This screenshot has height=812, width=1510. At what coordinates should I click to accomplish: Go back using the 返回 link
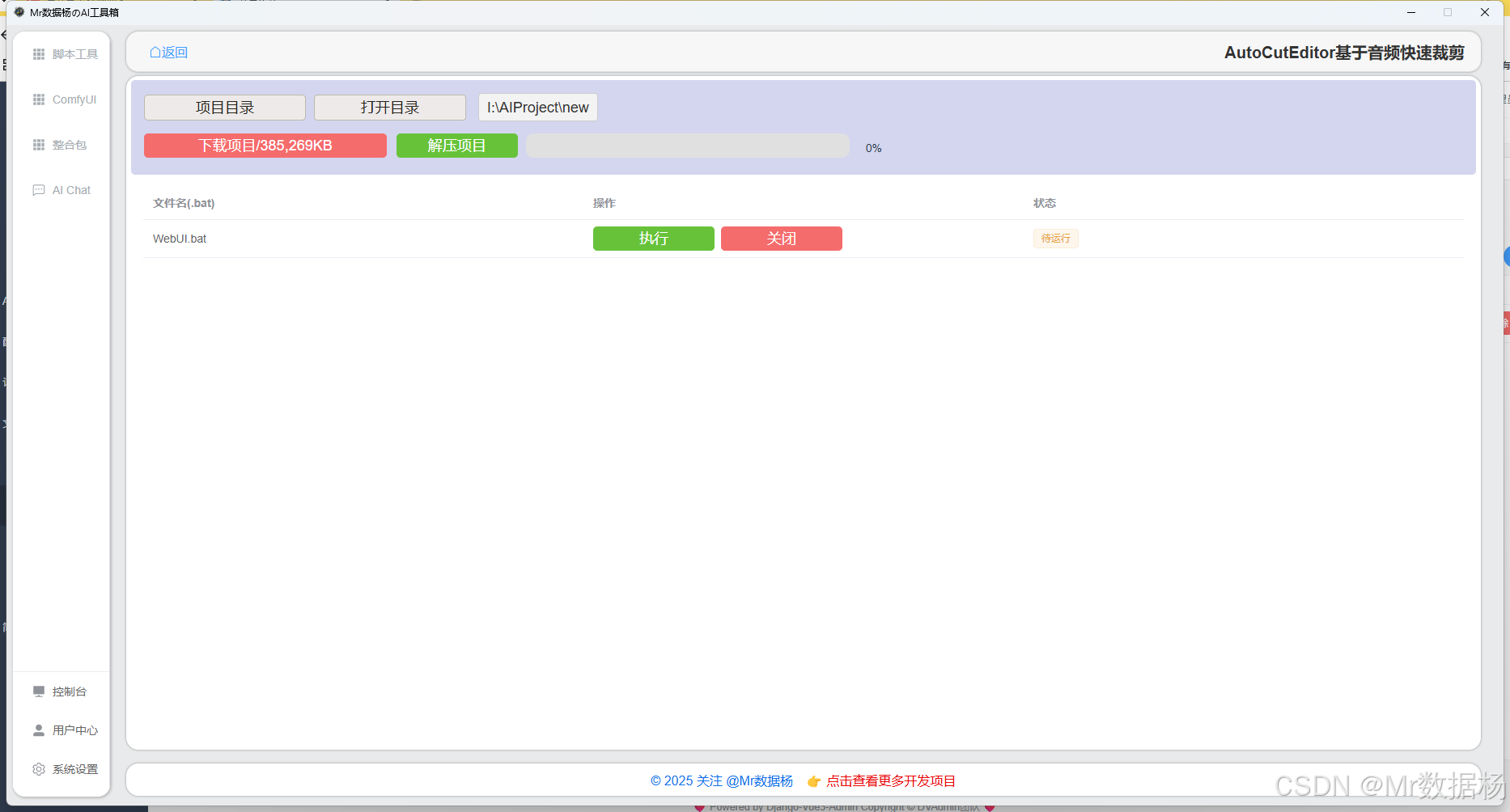[x=169, y=53]
